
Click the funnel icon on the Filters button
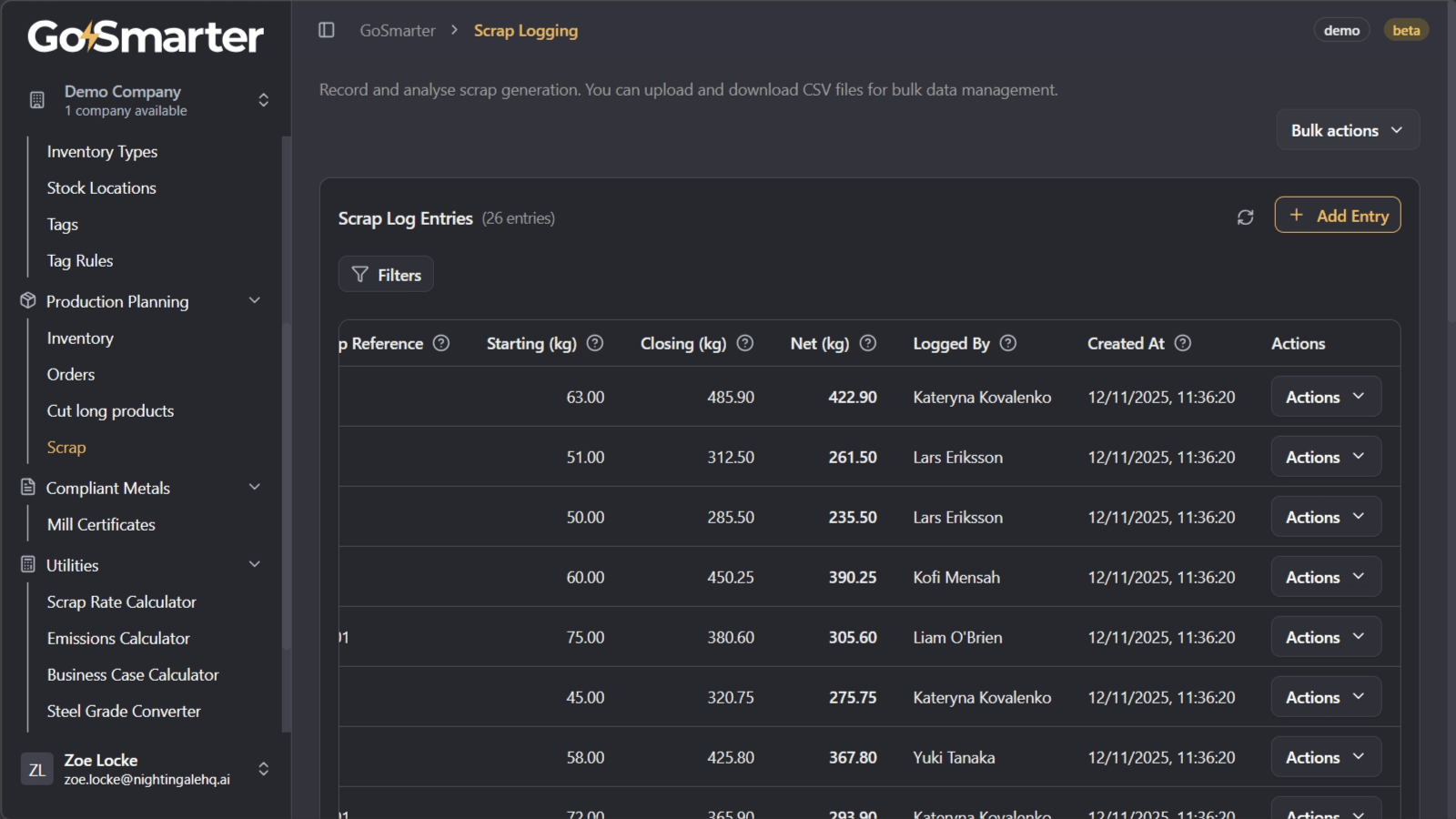361,274
